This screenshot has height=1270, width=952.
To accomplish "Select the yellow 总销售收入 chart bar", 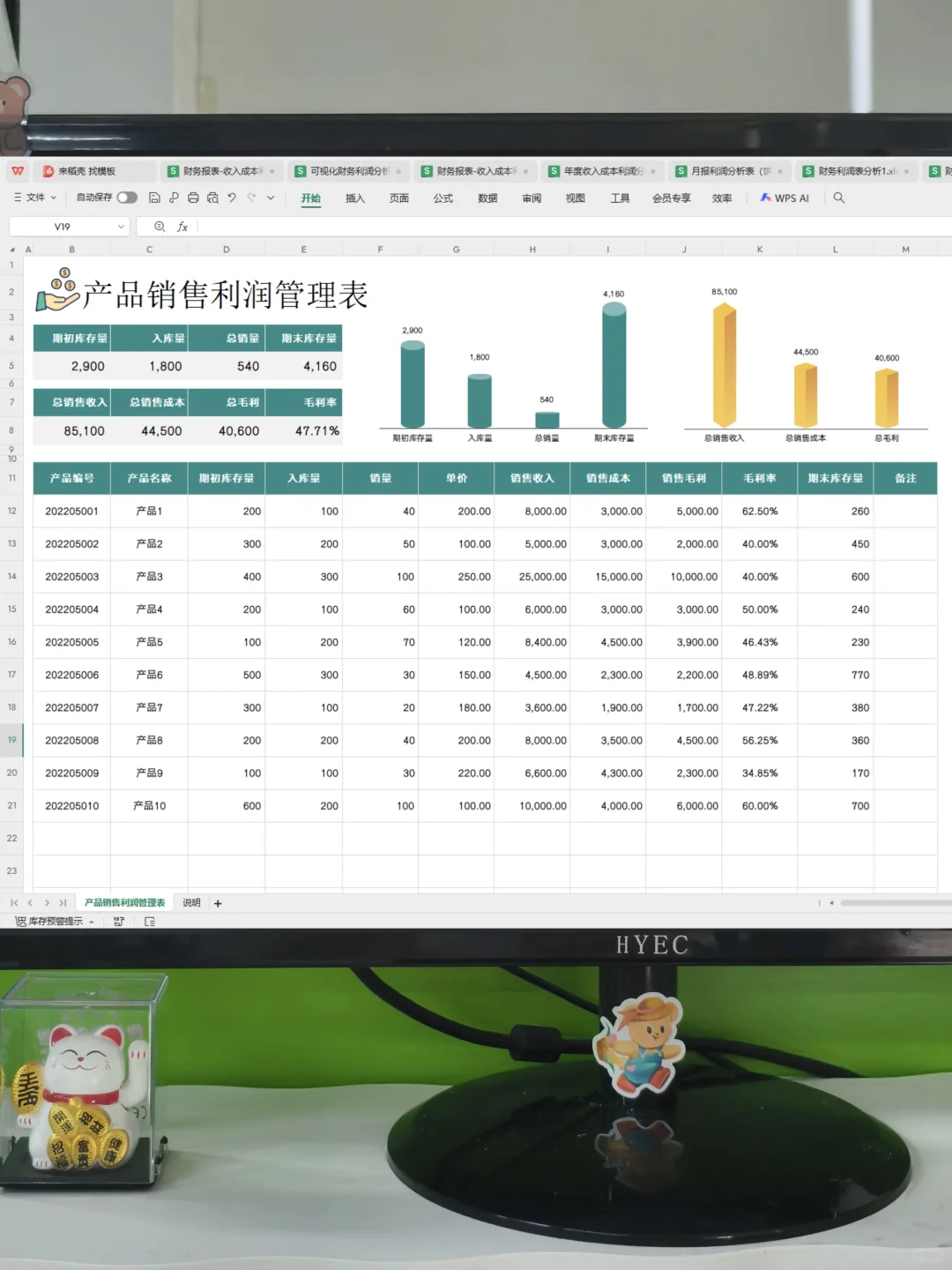I will point(724,364).
